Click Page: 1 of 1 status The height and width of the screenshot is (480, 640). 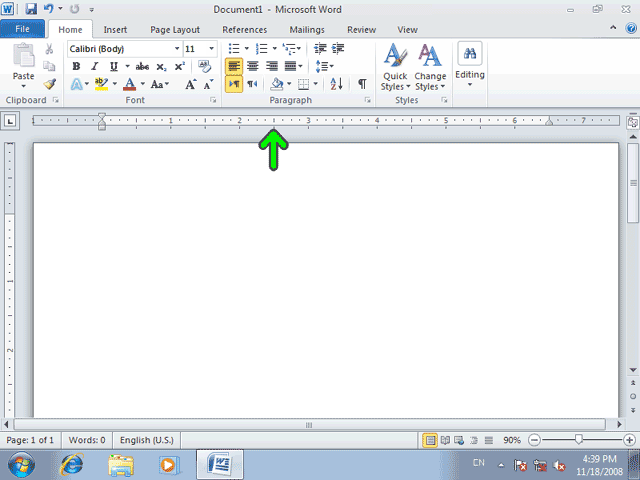coord(30,440)
